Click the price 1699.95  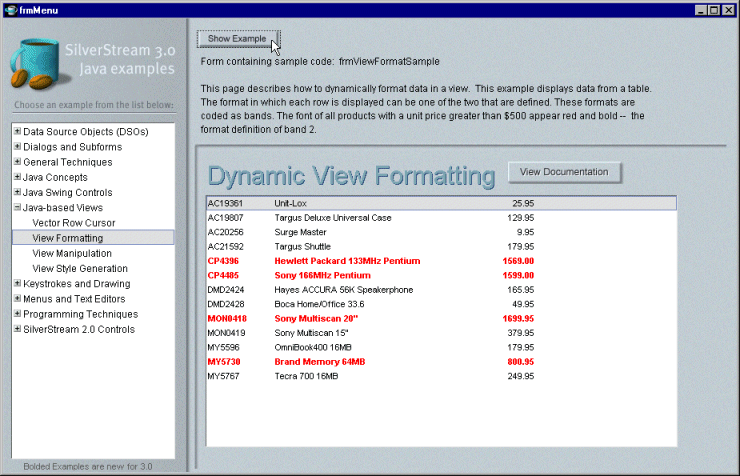tap(518, 318)
